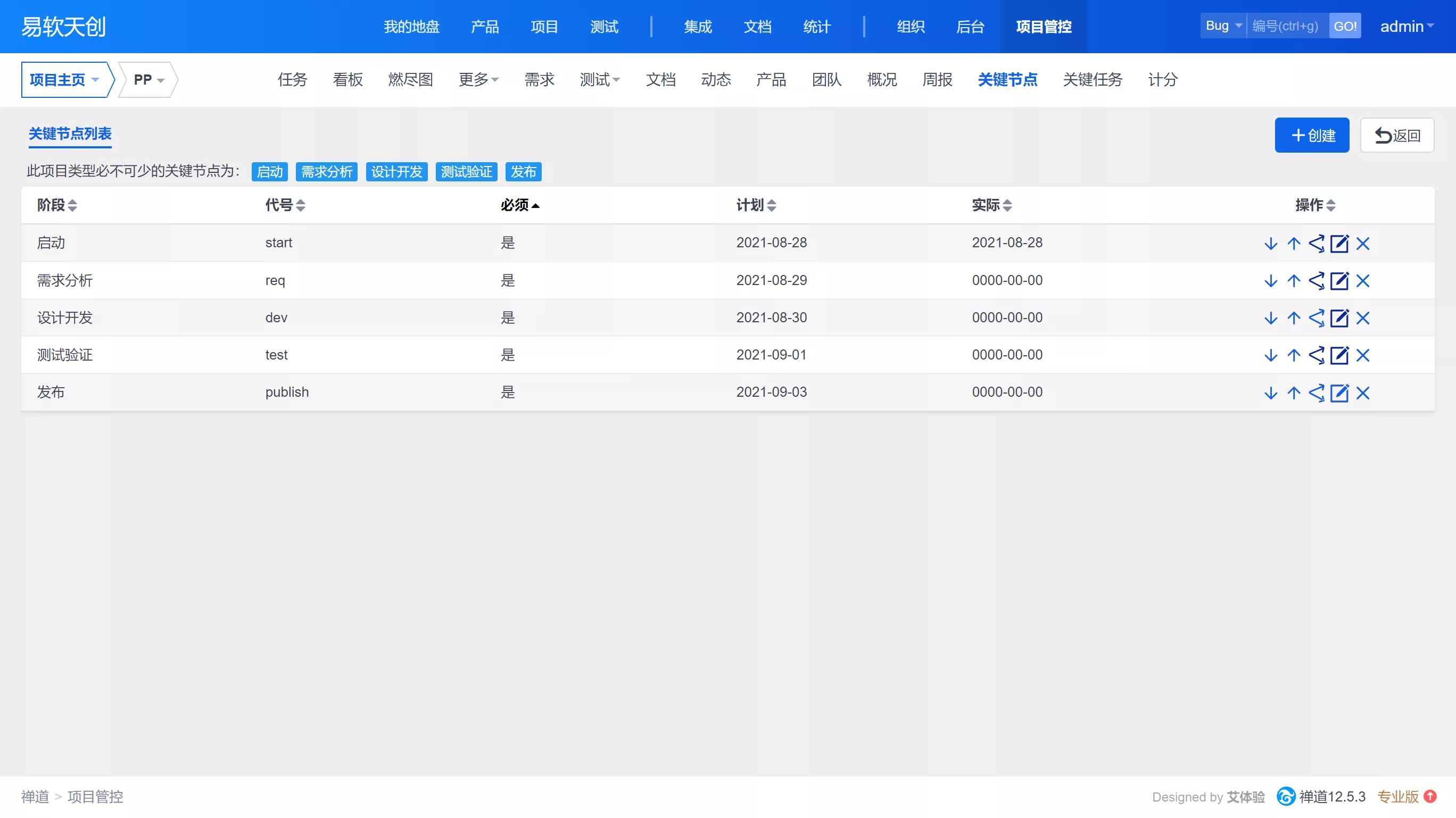
Task: Click delete X icon in 发布 row
Action: coord(1363,393)
